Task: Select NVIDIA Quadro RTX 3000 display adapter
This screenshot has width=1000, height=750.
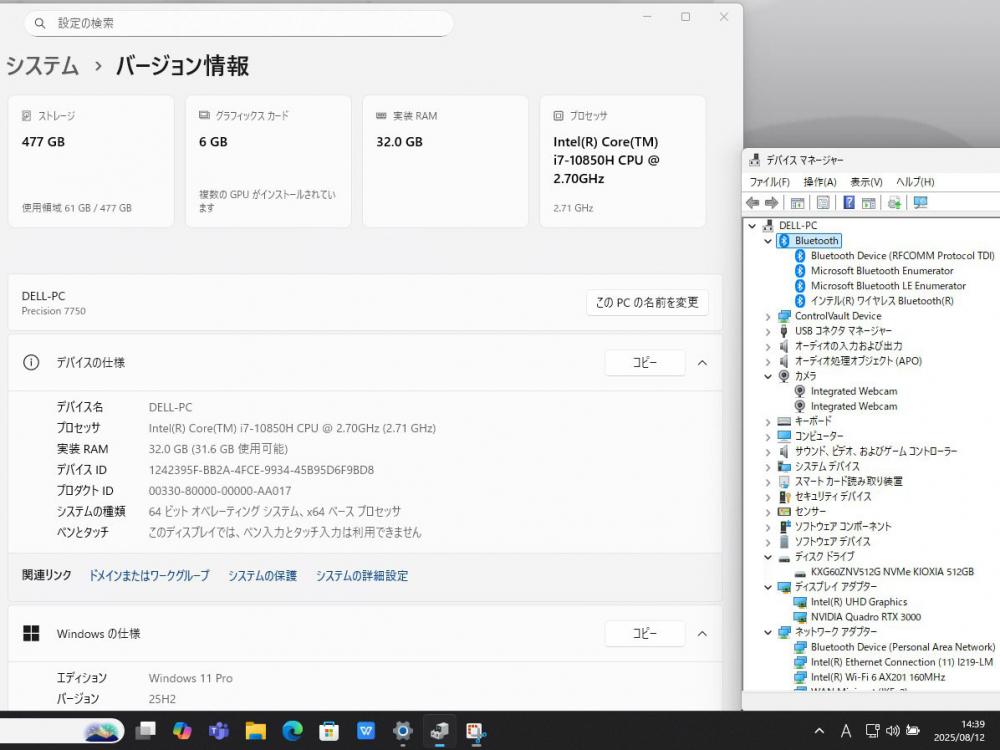Action: tap(865, 617)
